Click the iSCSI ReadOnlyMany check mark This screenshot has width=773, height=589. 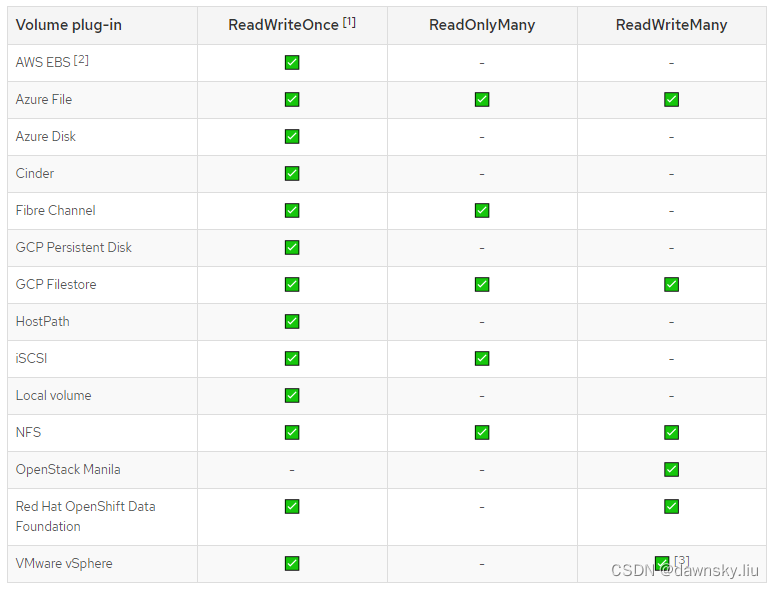[x=482, y=358]
